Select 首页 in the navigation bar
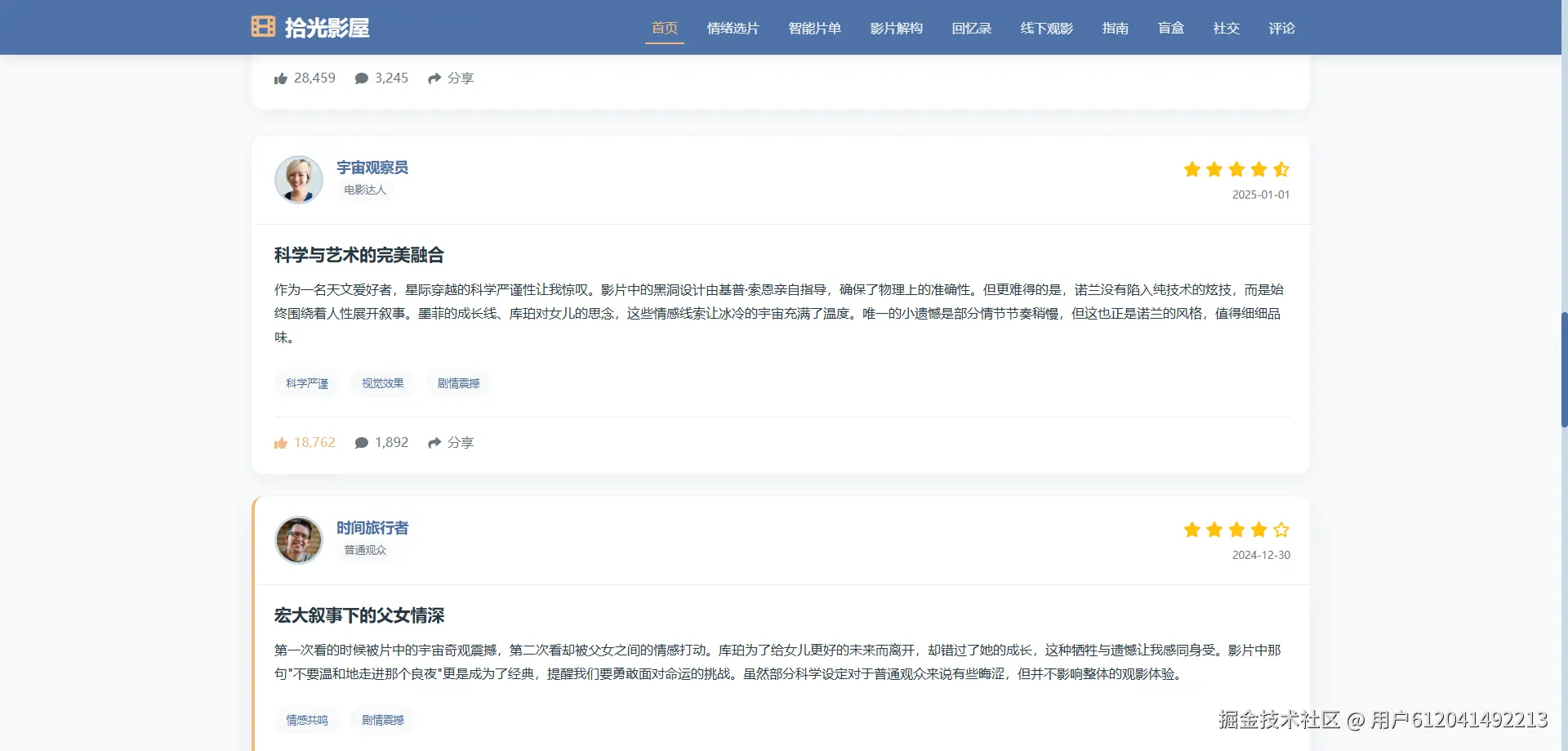The height and width of the screenshot is (751, 1568). [x=664, y=27]
